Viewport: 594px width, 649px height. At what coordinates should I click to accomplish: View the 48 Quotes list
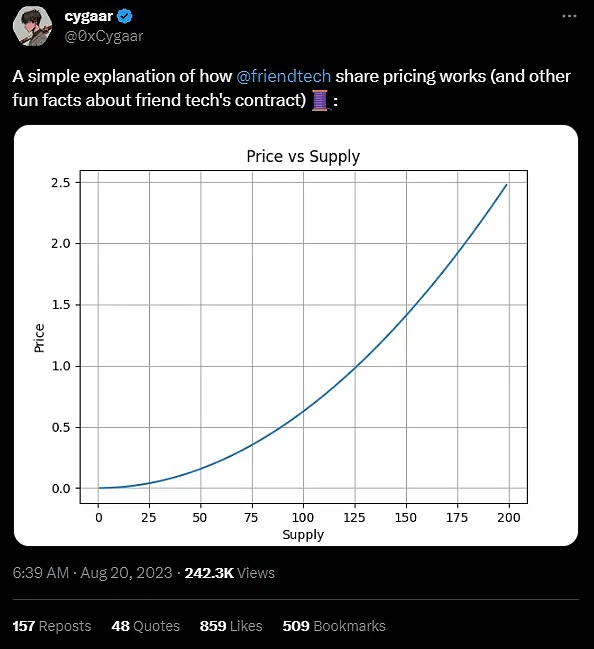[146, 626]
